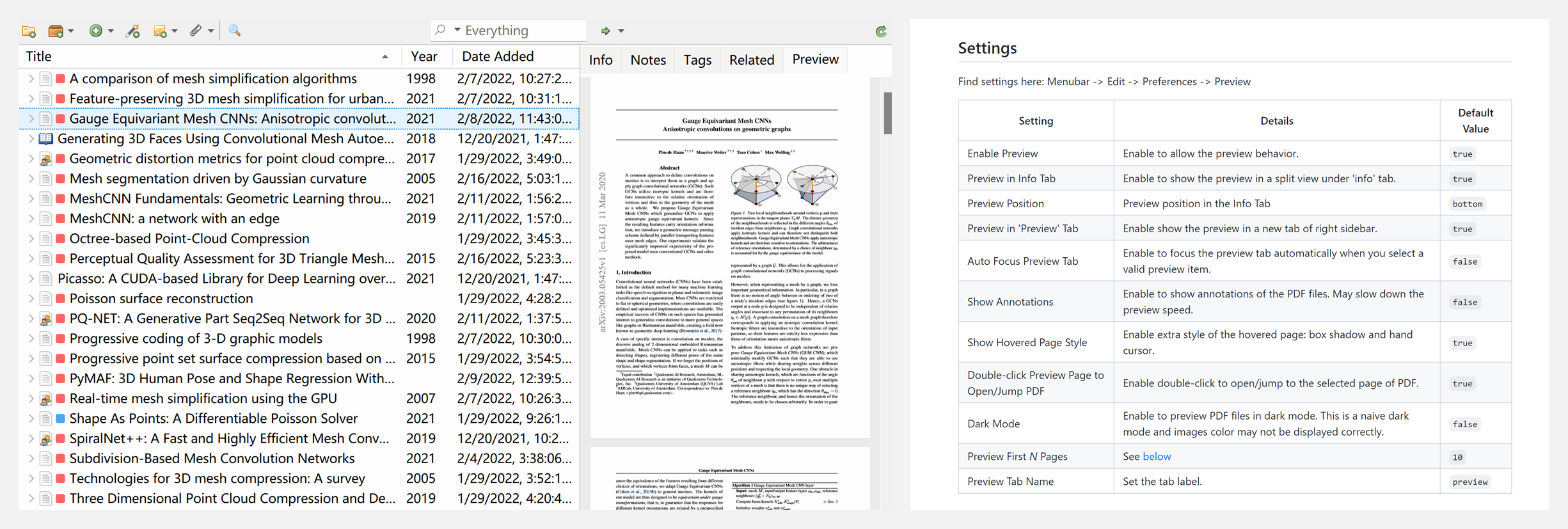Click the document icon of Shape As Points
This screenshot has width=1568, height=529.
(45, 418)
